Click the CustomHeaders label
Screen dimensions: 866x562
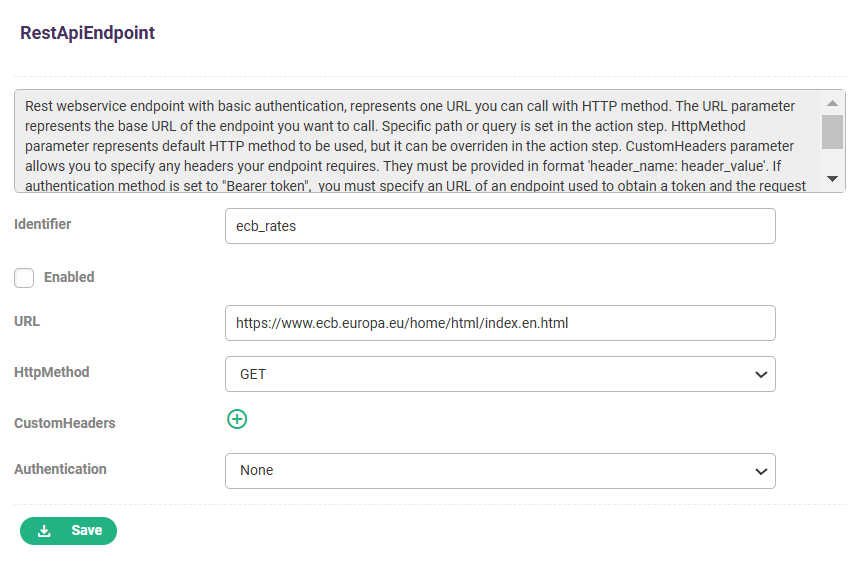pyautogui.click(x=65, y=423)
